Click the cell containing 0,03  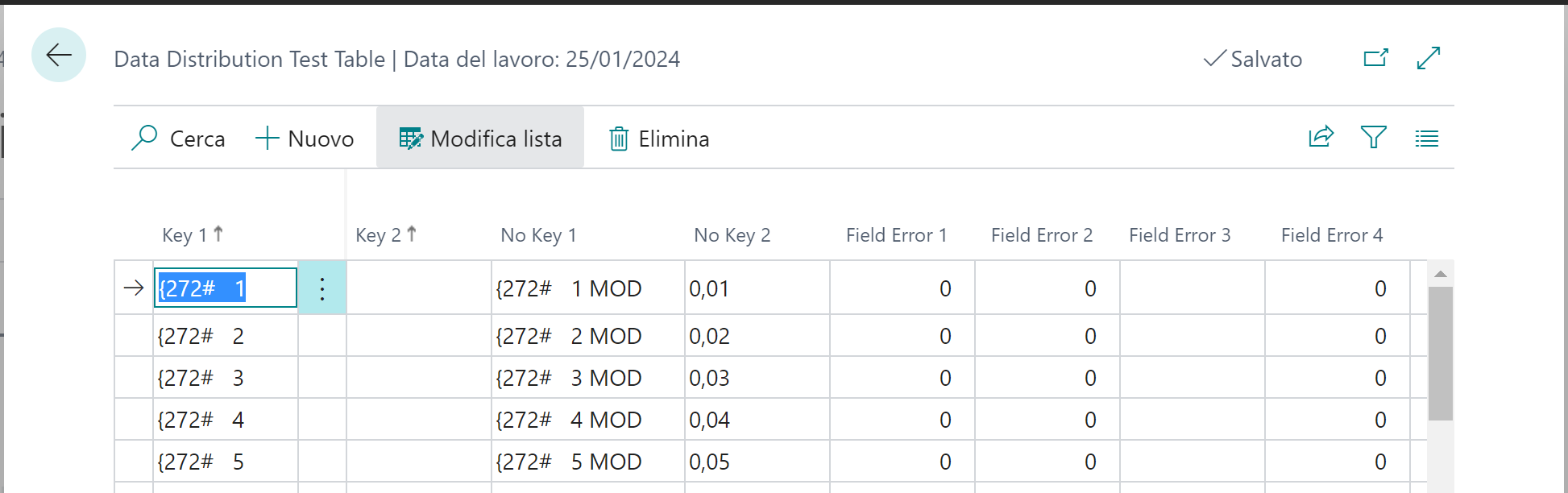[756, 378]
